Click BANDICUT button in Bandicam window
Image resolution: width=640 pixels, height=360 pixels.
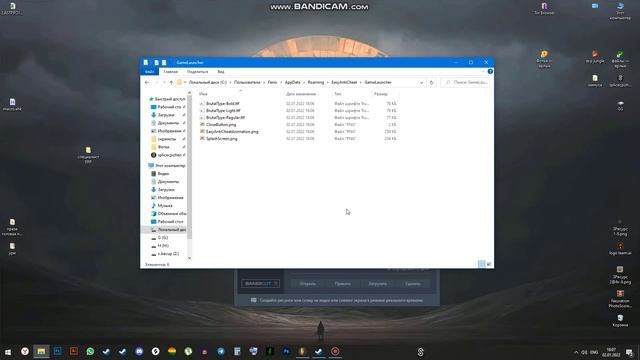point(260,283)
